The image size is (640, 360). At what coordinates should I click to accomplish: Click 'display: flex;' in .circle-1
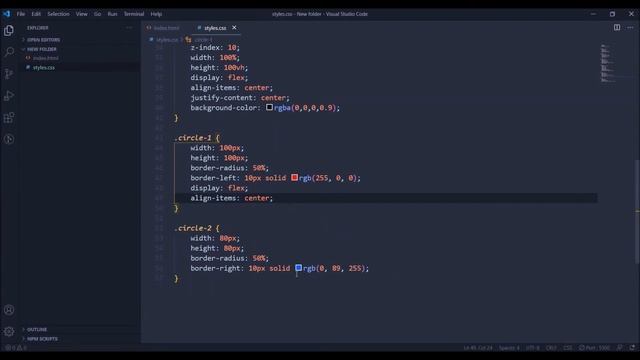(x=219, y=188)
